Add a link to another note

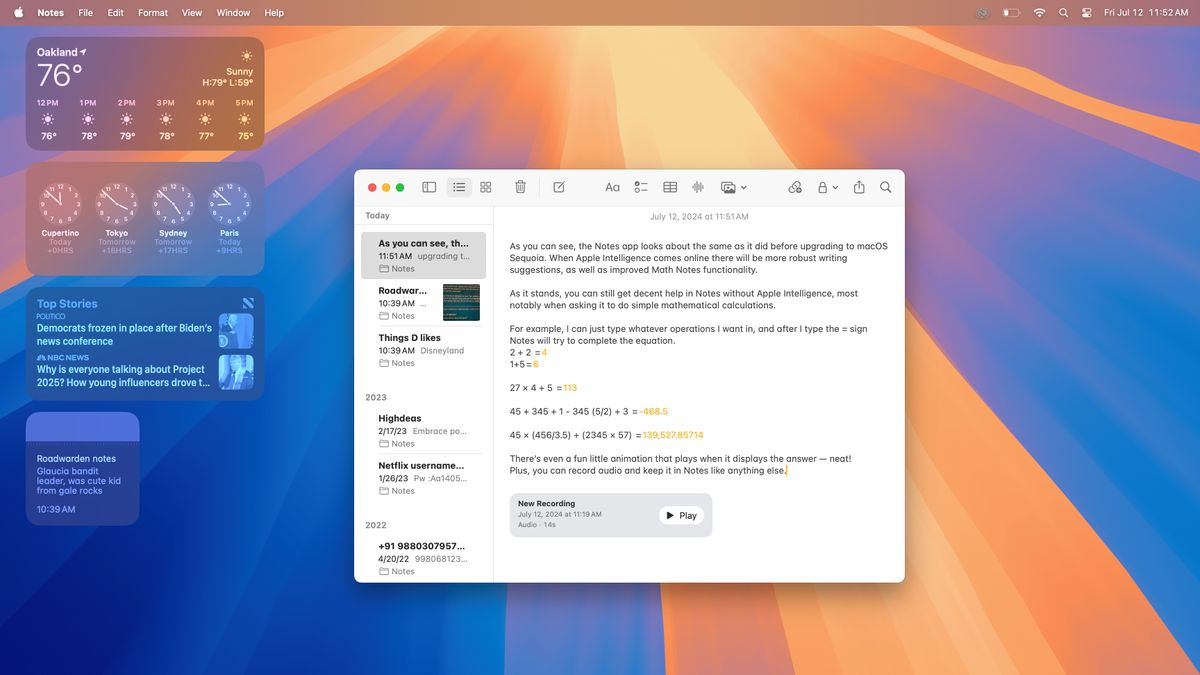[x=795, y=187]
